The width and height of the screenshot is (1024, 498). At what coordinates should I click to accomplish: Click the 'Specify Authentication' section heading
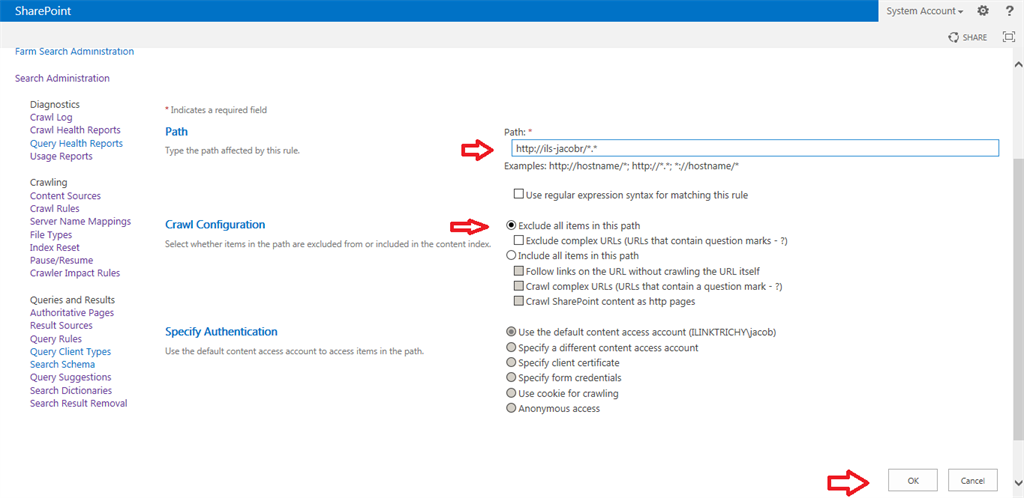point(221,332)
